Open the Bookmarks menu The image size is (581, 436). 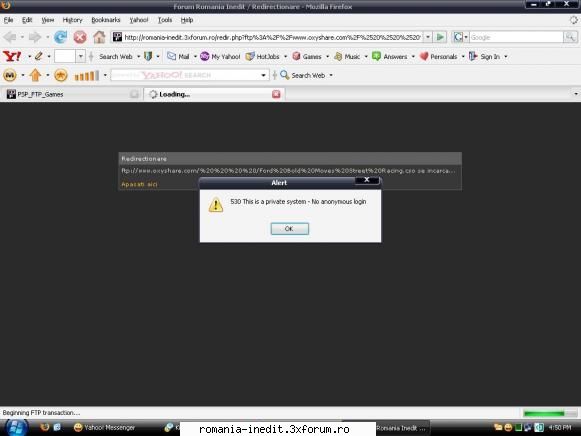pos(106,20)
